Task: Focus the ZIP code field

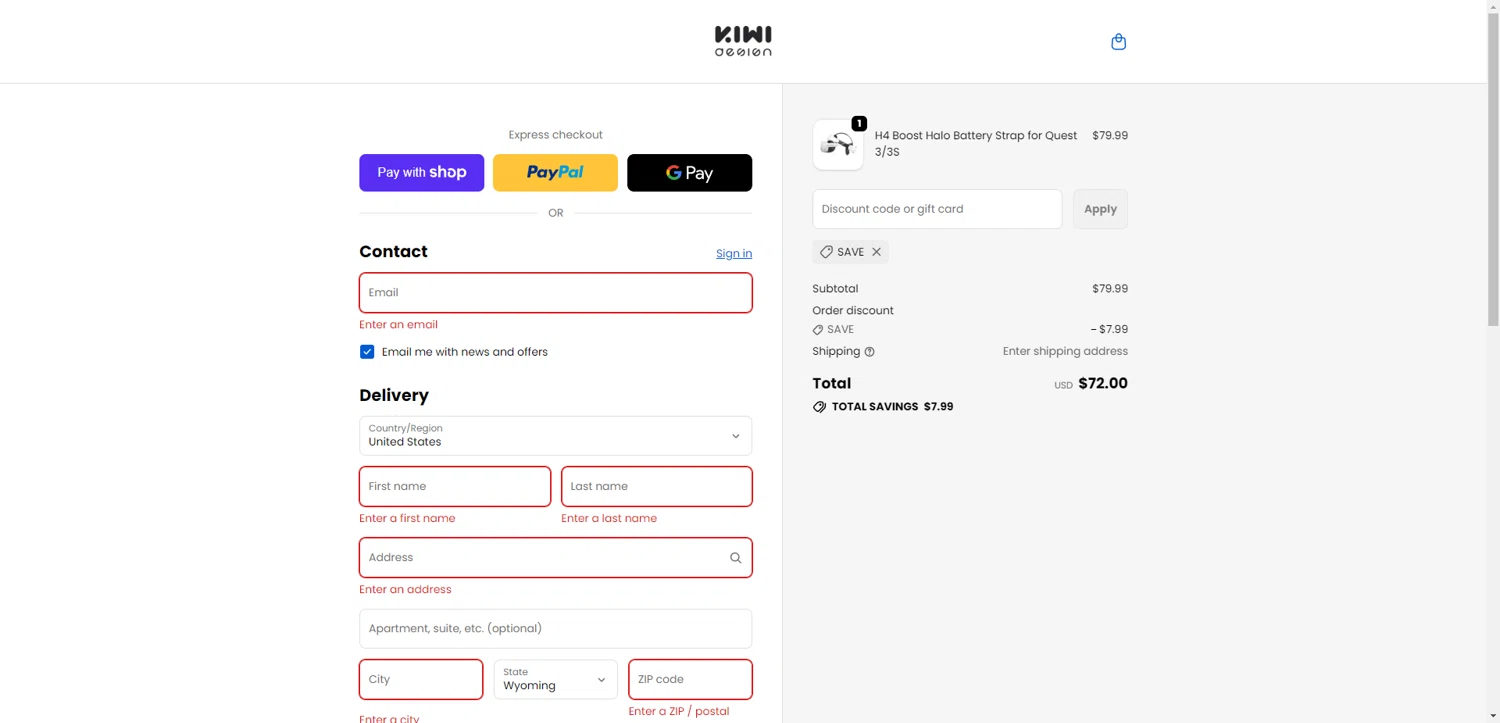Action: [x=690, y=679]
